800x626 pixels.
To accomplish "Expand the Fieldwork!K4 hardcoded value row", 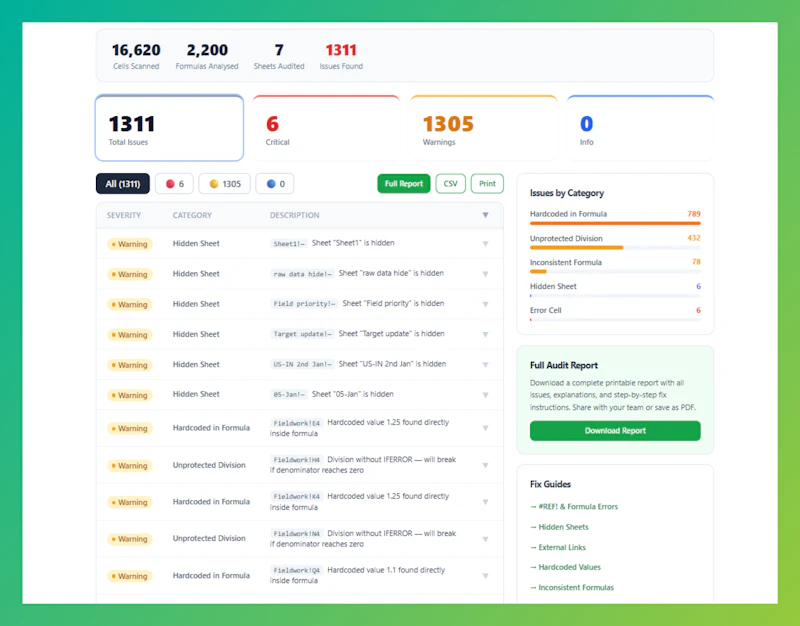I will click(x=485, y=502).
